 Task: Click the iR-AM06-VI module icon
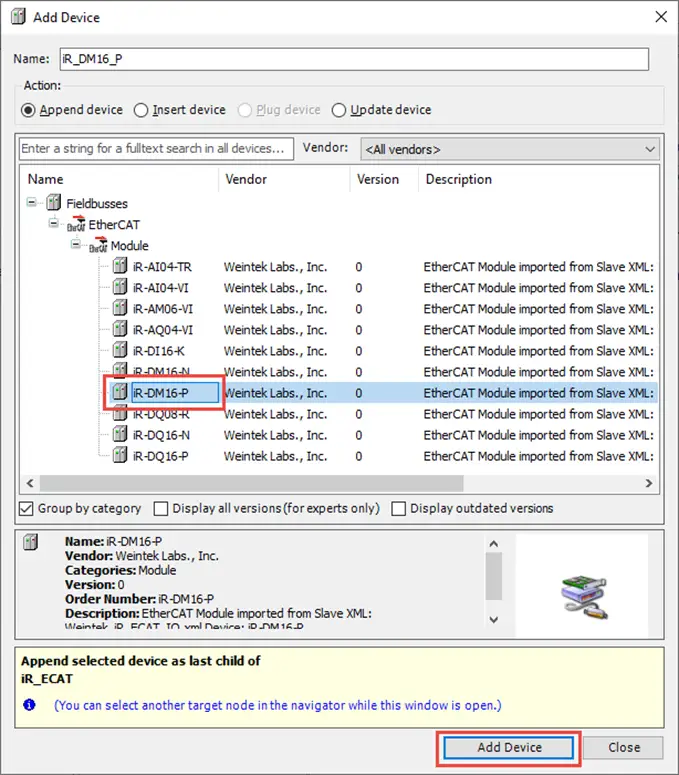120,308
